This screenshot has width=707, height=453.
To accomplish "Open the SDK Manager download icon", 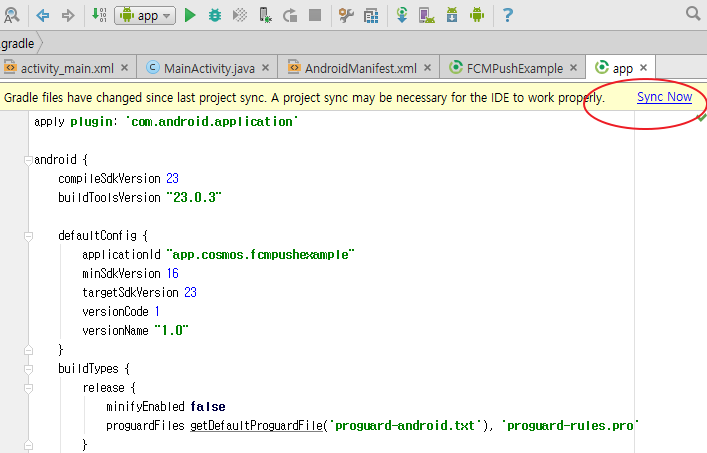I will [452, 15].
